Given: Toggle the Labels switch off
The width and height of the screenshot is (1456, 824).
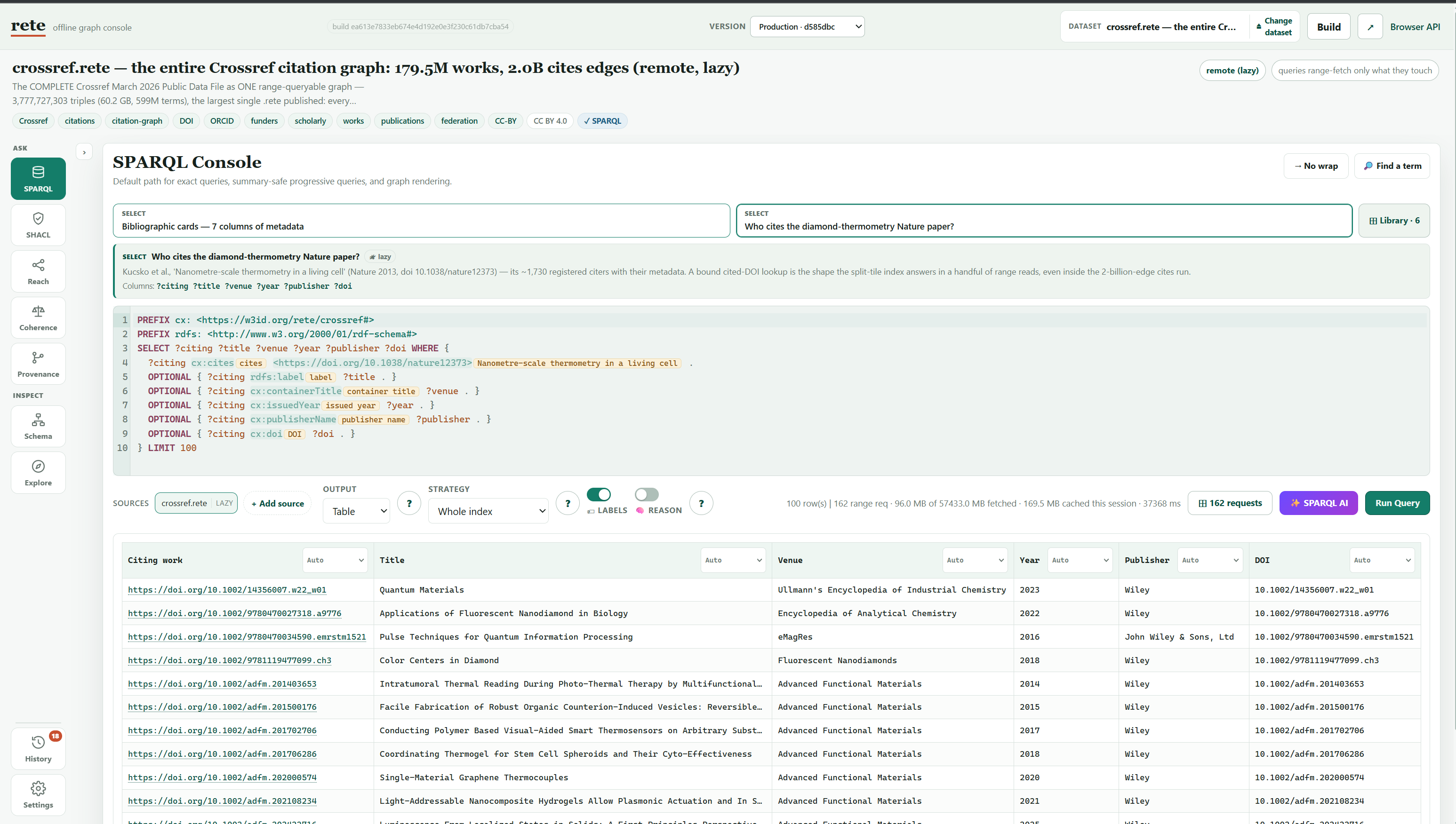Looking at the screenshot, I should coord(599,495).
